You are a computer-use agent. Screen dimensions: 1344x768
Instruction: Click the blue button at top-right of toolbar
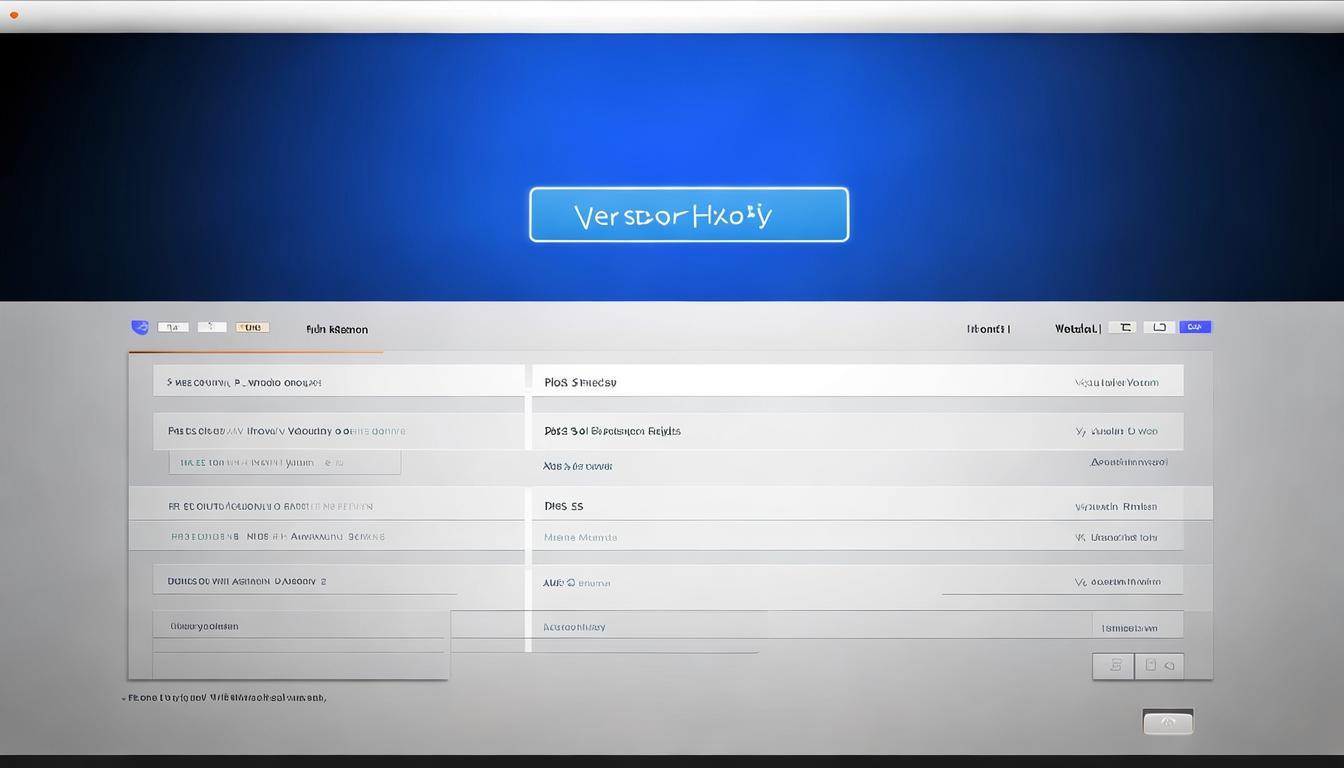click(x=1195, y=327)
